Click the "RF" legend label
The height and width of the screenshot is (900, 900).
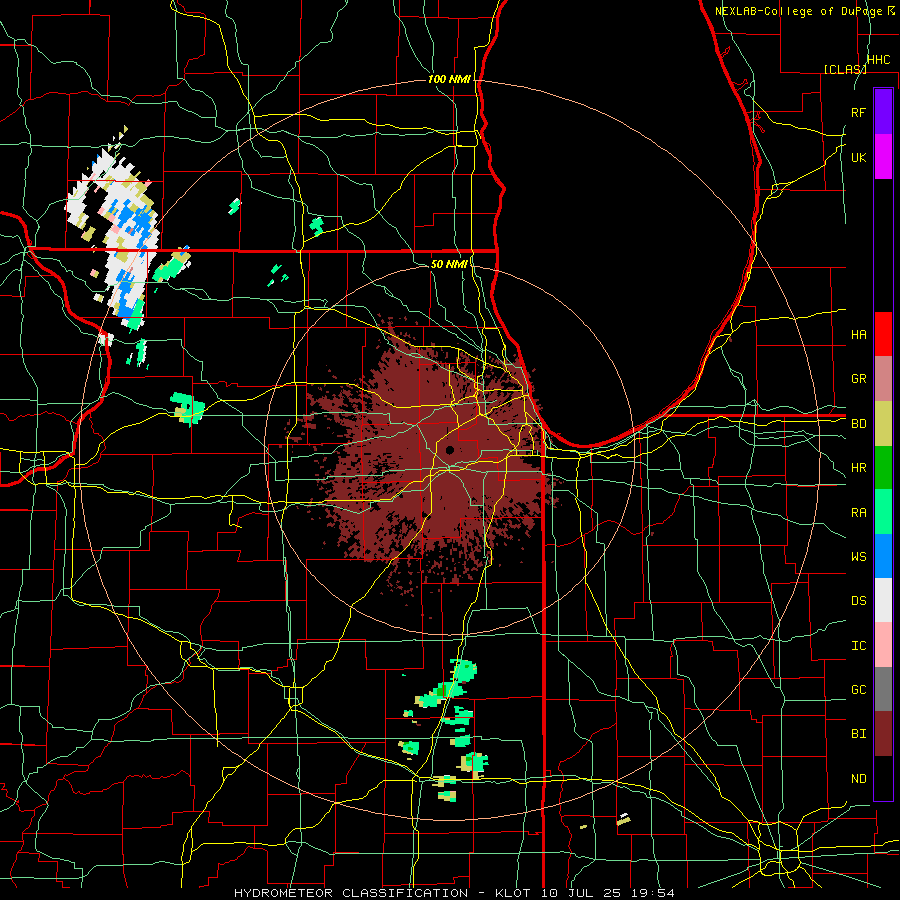tap(858, 112)
